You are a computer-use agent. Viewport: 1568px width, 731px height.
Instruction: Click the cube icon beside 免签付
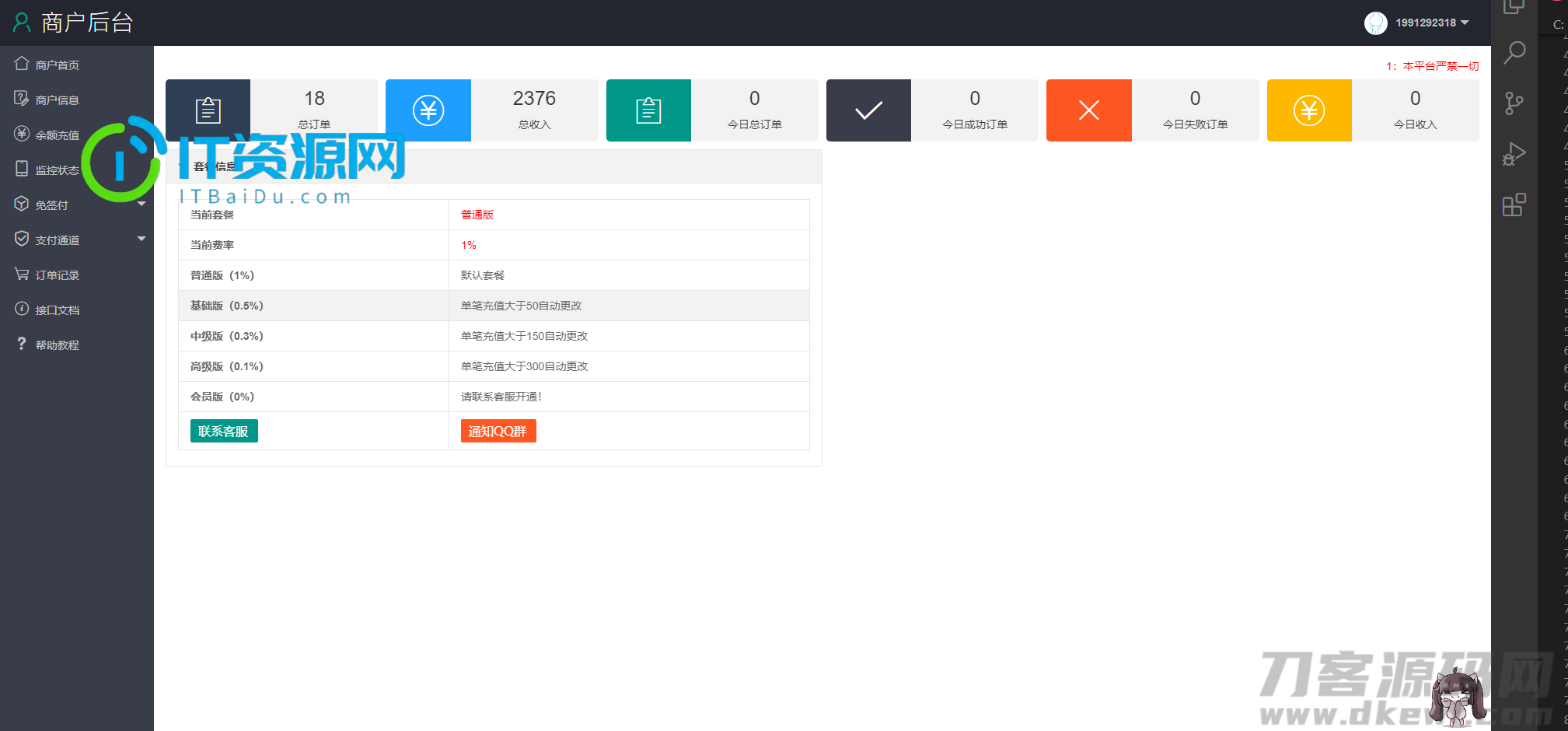coord(22,204)
